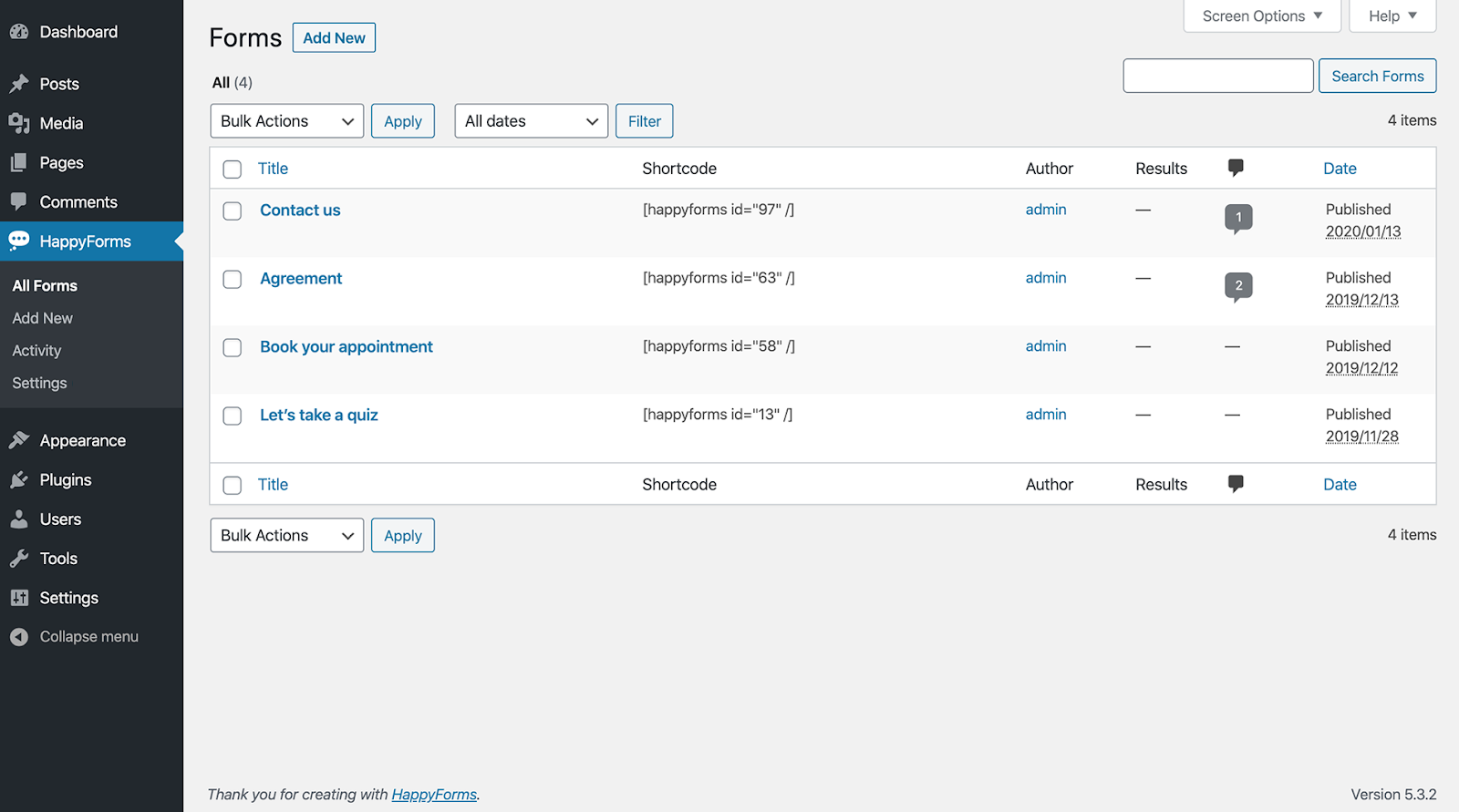Screen dimensions: 1459x812
Task: Go to All Forms submenu
Action: point(45,286)
